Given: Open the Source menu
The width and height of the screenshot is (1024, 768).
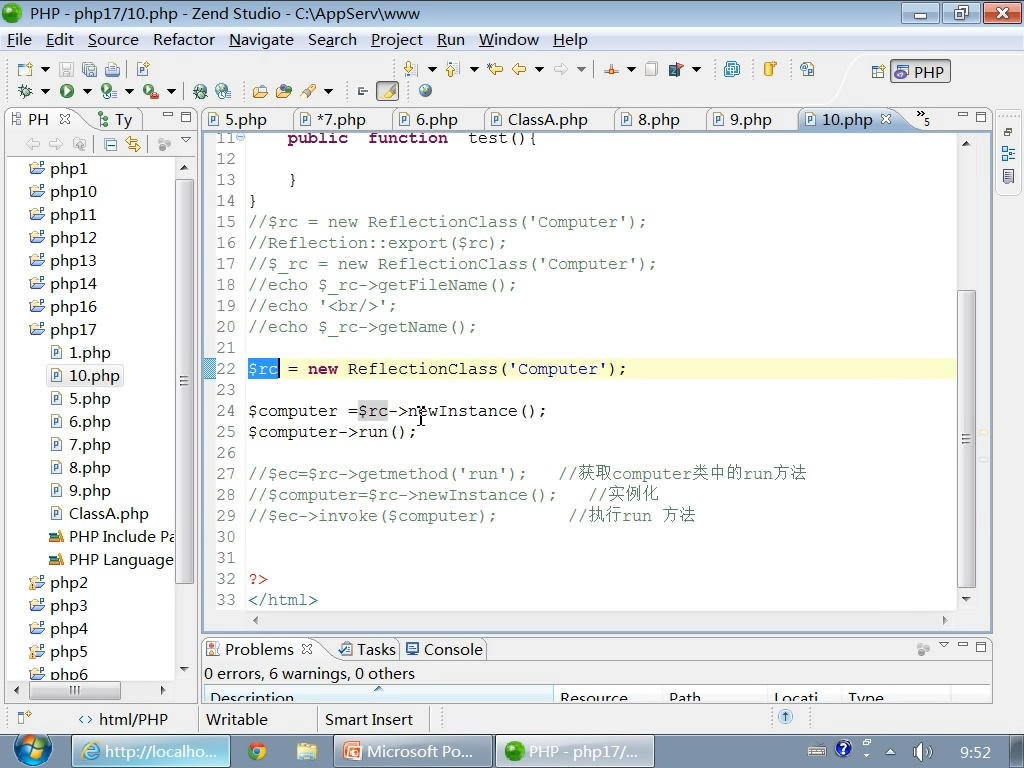Looking at the screenshot, I should 113,40.
